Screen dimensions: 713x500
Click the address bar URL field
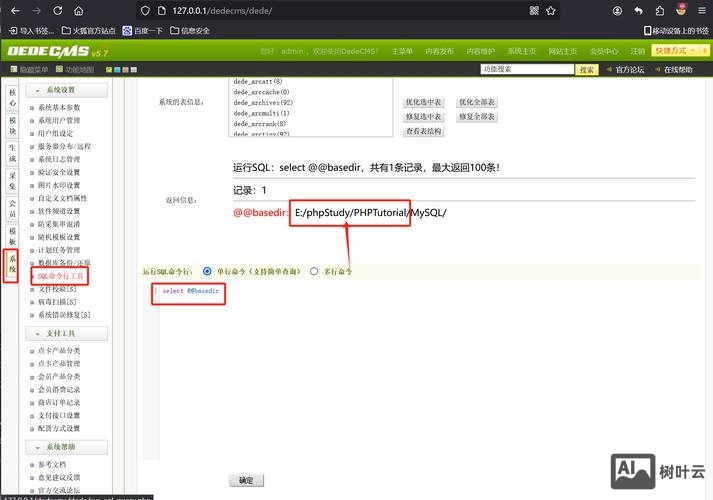[346, 10]
